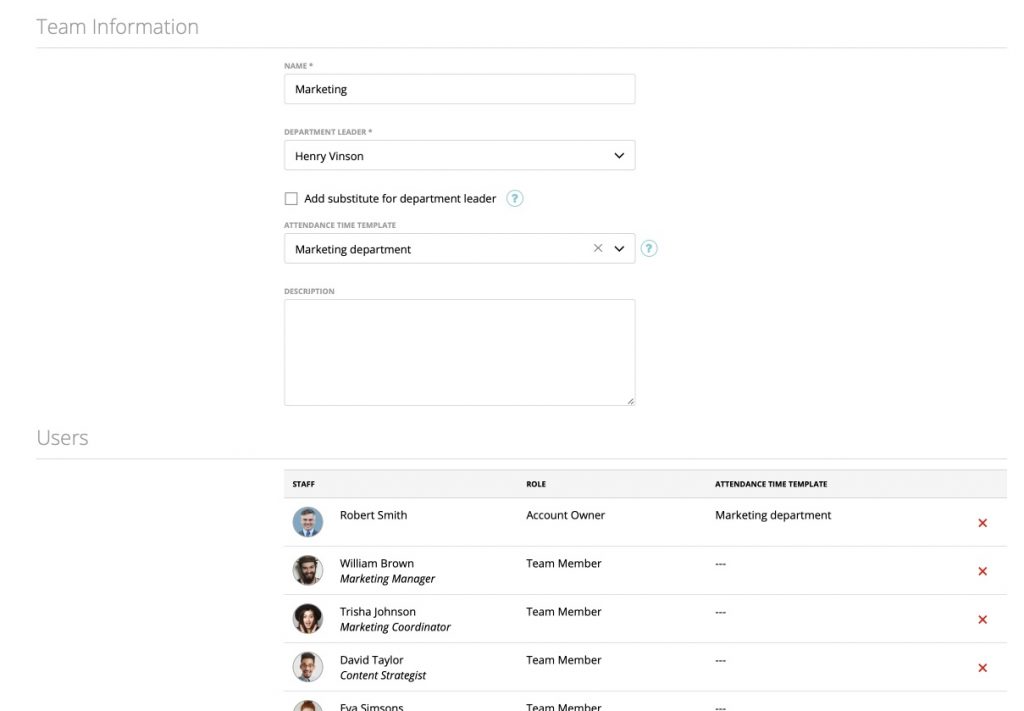The image size is (1024, 711).
Task: Clear the Marketing department template selection
Action: [x=597, y=248]
